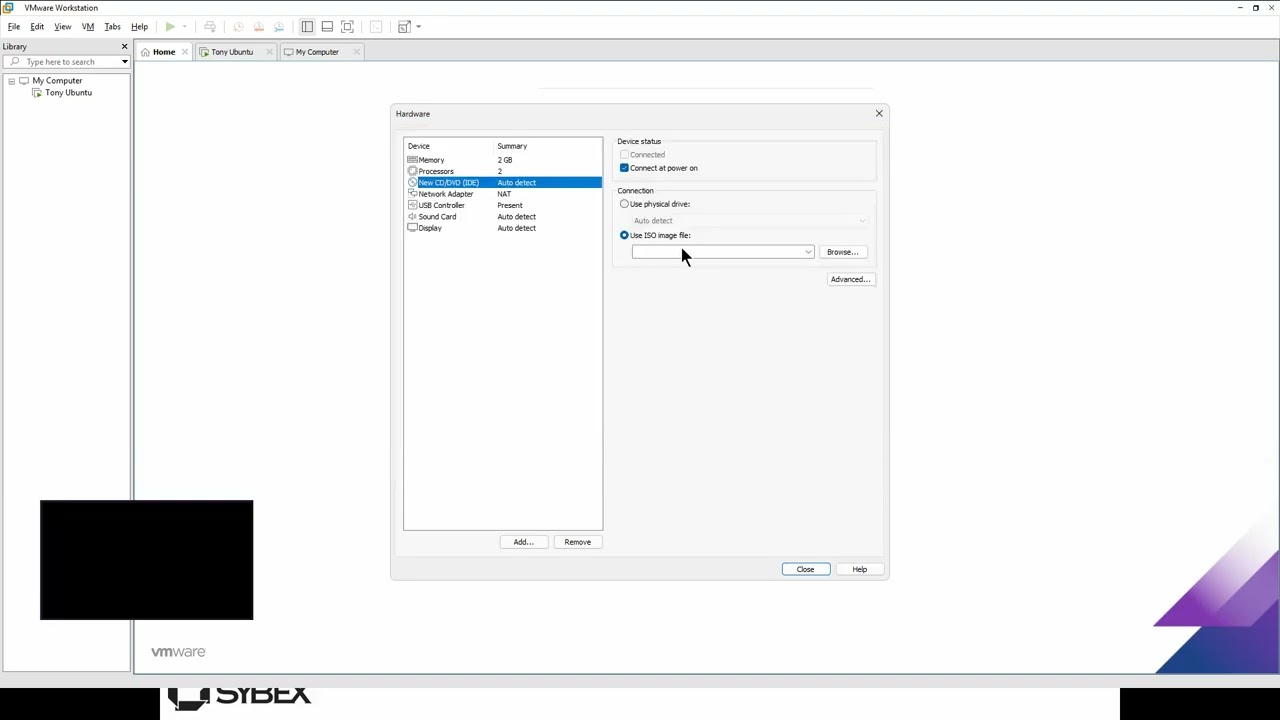This screenshot has height=720, width=1280.
Task: Click the Remove hardware button
Action: (x=577, y=542)
